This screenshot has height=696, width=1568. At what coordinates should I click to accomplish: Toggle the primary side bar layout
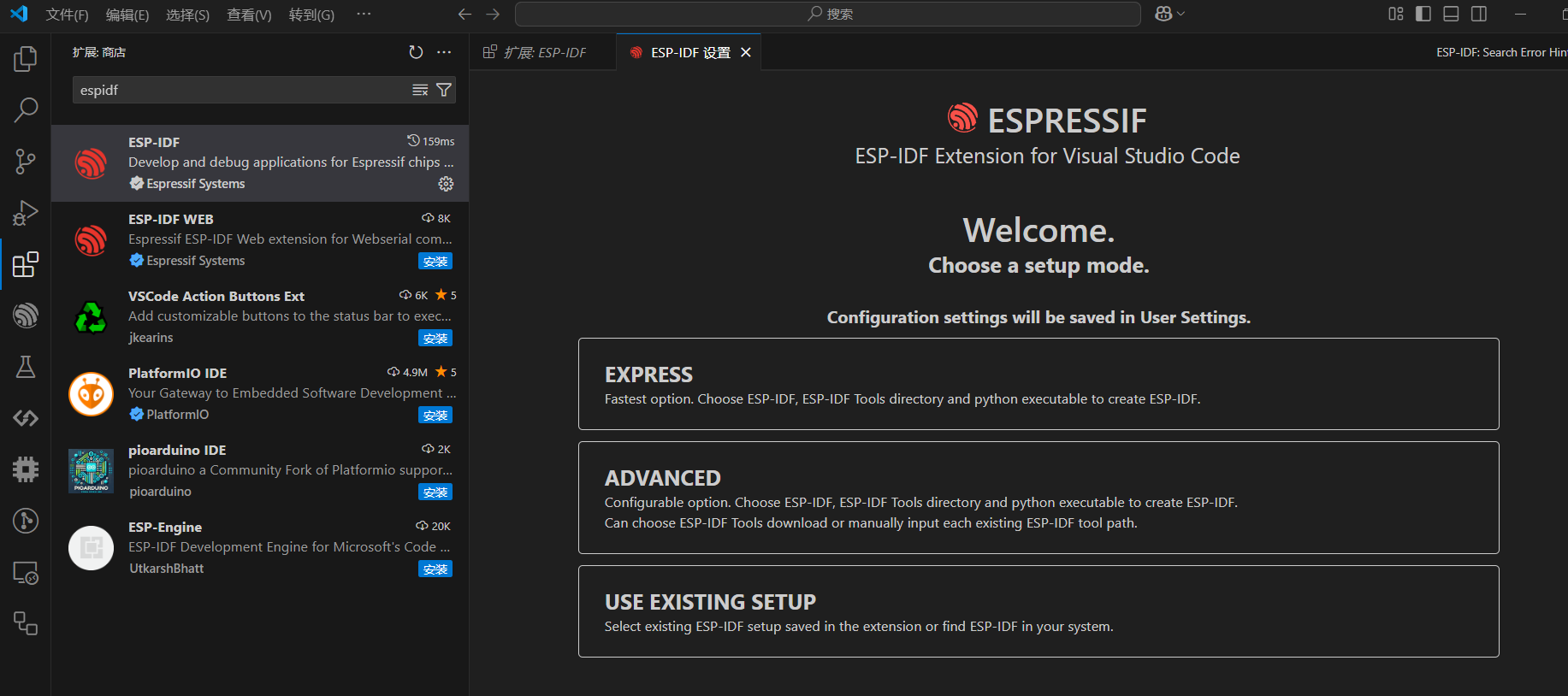point(1423,14)
